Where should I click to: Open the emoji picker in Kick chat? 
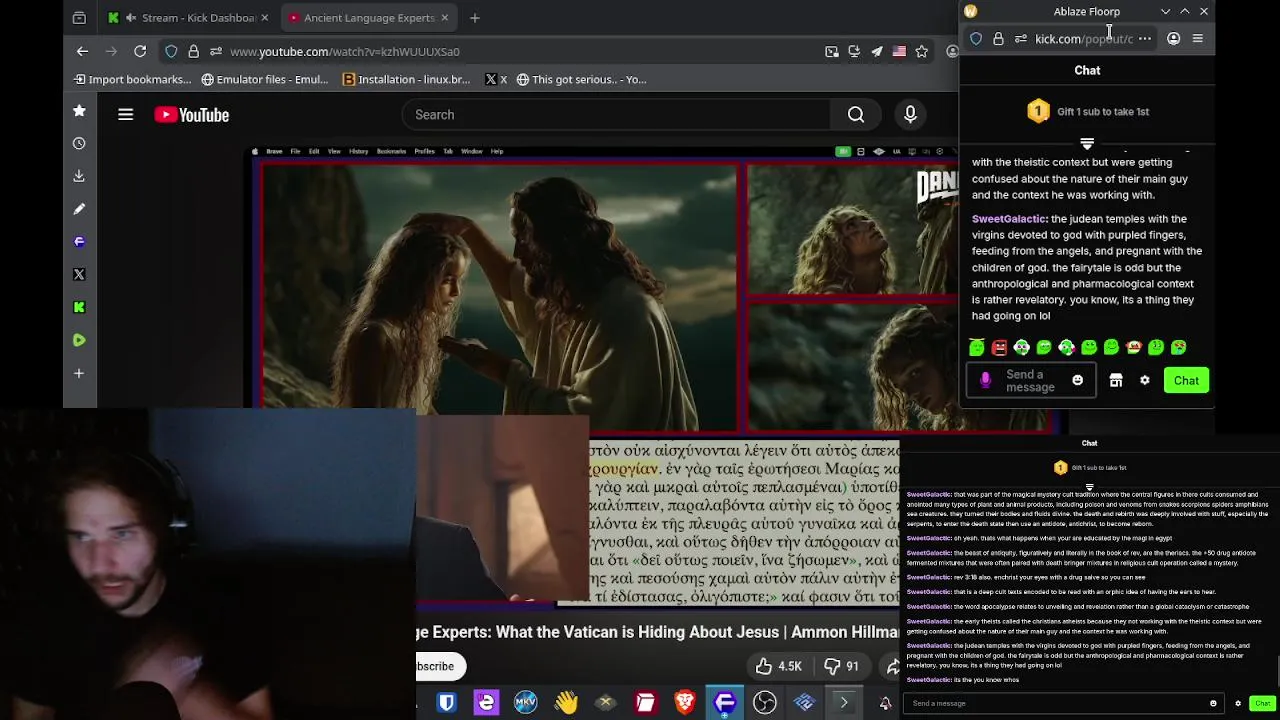pos(1077,380)
